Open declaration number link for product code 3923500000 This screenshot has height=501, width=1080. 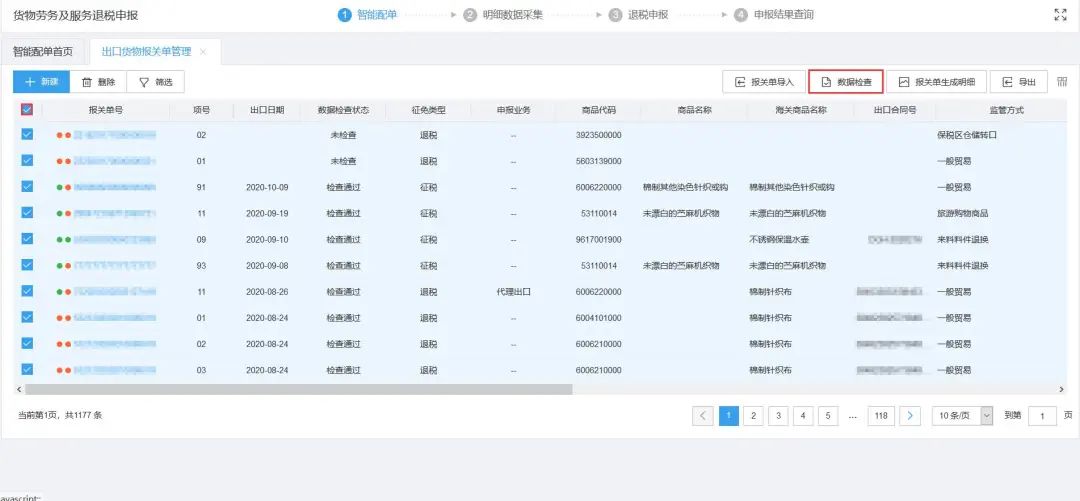(x=114, y=135)
